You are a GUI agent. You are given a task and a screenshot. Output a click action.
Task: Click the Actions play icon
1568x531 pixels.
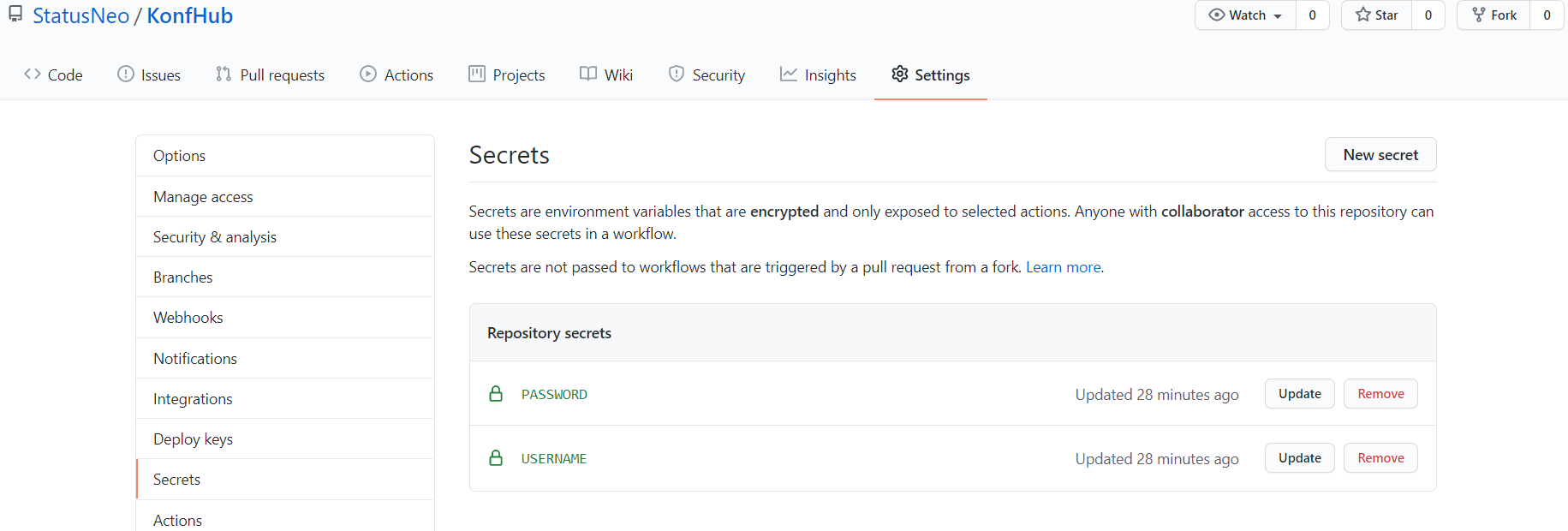(x=368, y=75)
